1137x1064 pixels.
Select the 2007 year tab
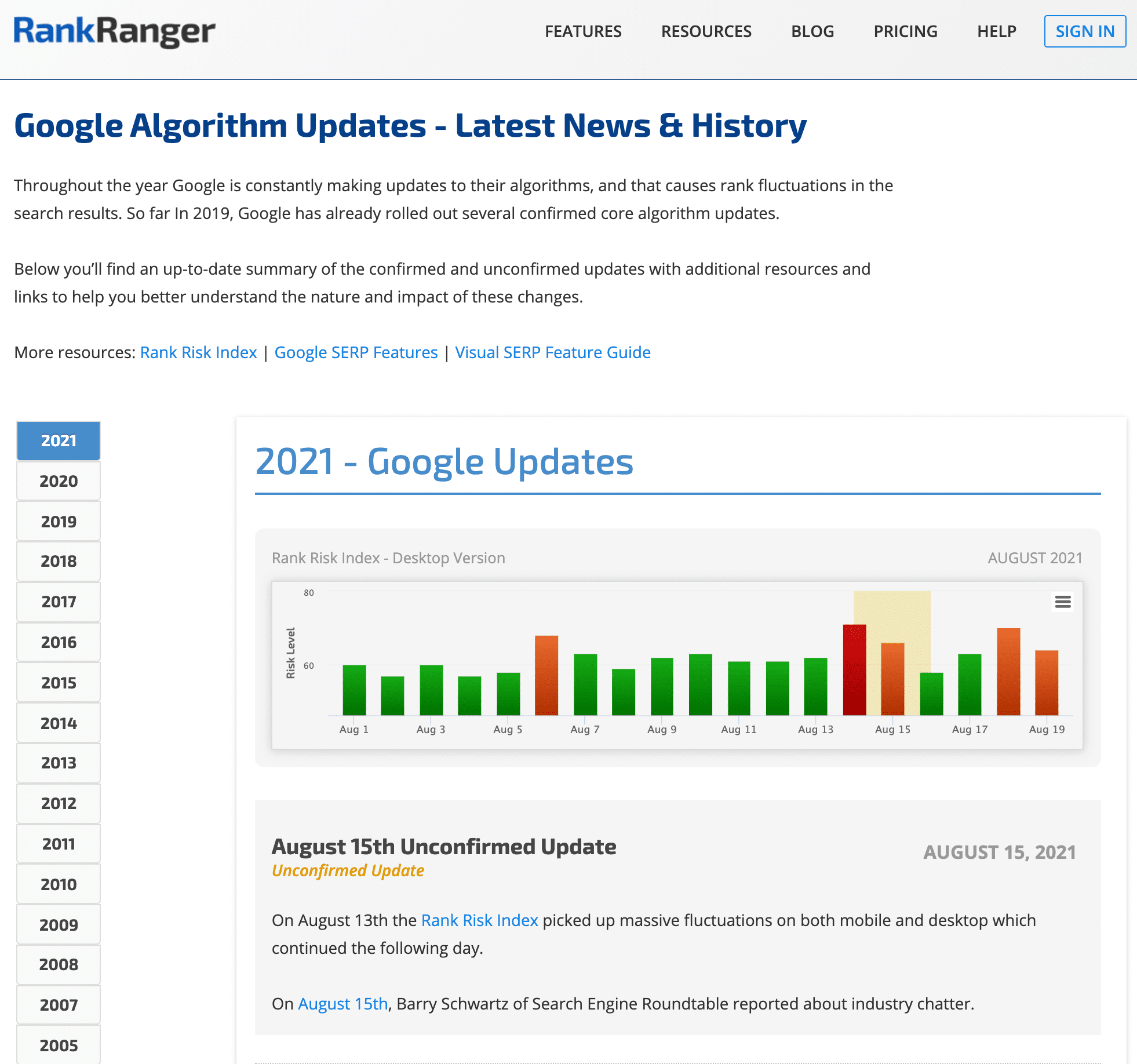(x=59, y=1005)
